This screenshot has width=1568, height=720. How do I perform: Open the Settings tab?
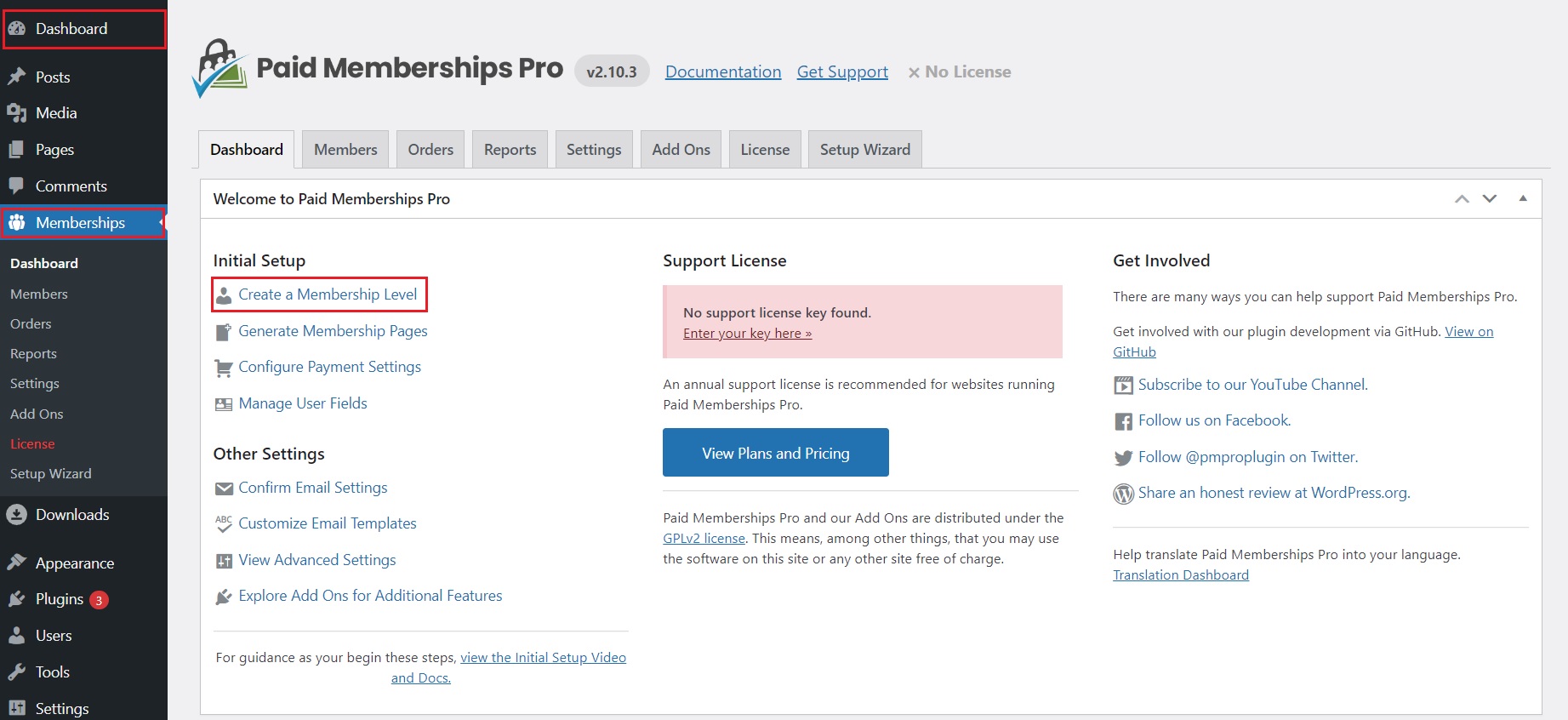click(x=594, y=149)
